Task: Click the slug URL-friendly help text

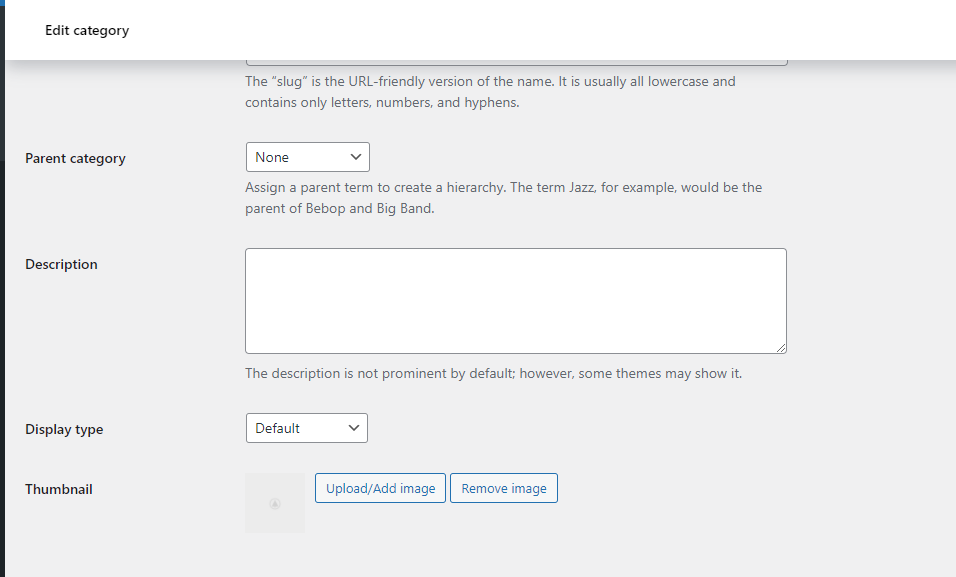Action: (490, 91)
